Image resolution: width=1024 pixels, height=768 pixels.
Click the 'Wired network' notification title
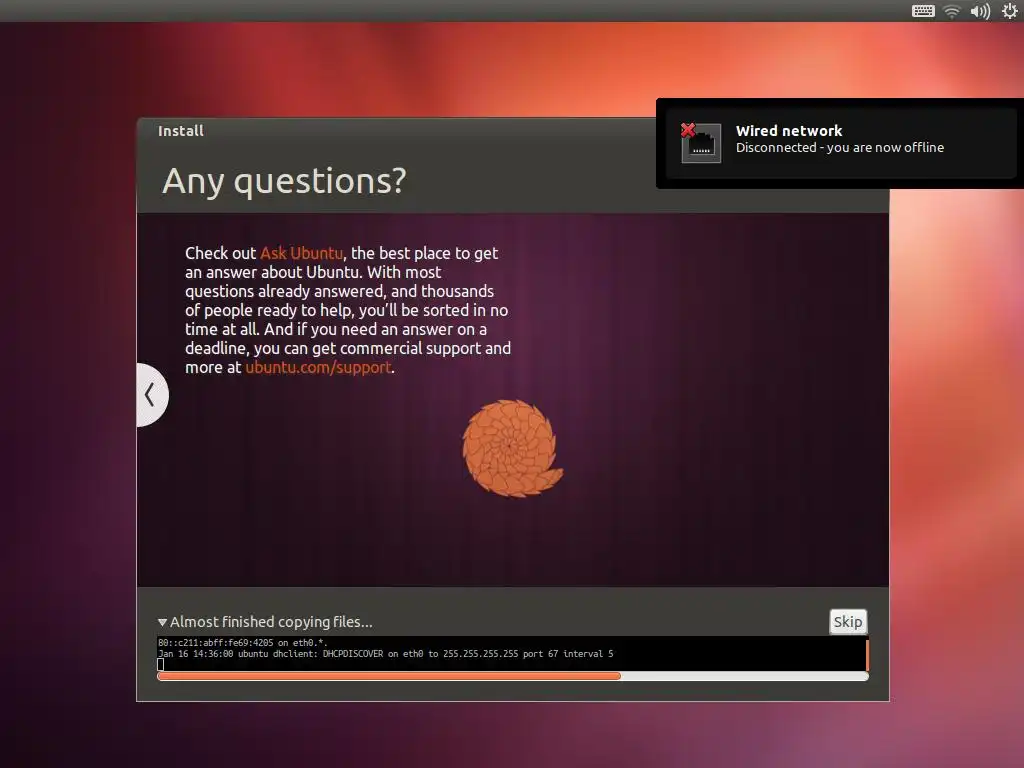789,131
